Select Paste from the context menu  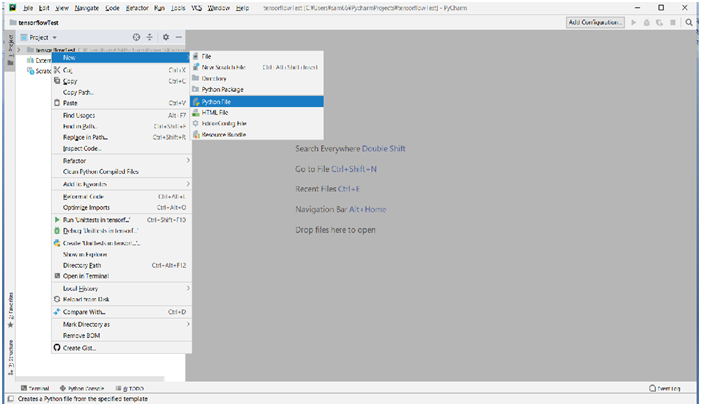(x=121, y=103)
